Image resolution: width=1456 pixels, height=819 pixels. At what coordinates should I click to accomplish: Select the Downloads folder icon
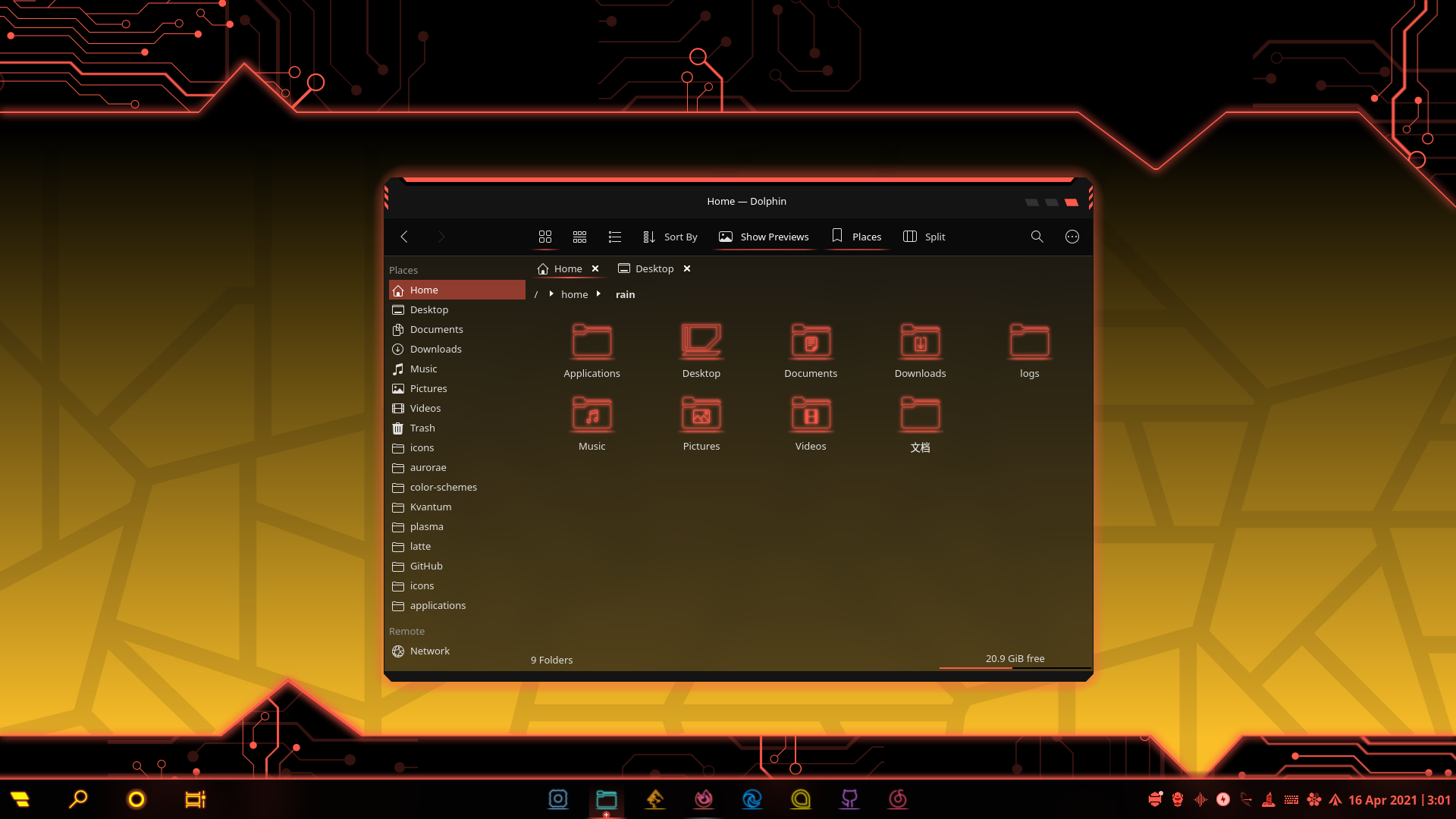(x=920, y=341)
